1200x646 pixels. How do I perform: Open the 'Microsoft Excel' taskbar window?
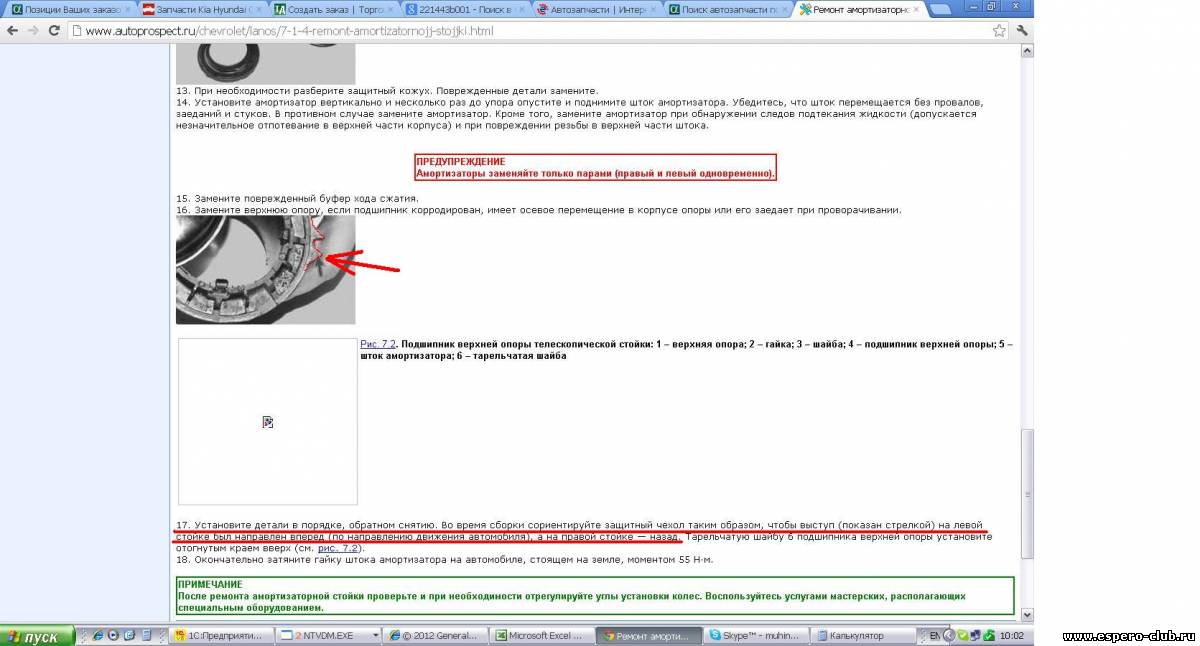pyautogui.click(x=541, y=635)
